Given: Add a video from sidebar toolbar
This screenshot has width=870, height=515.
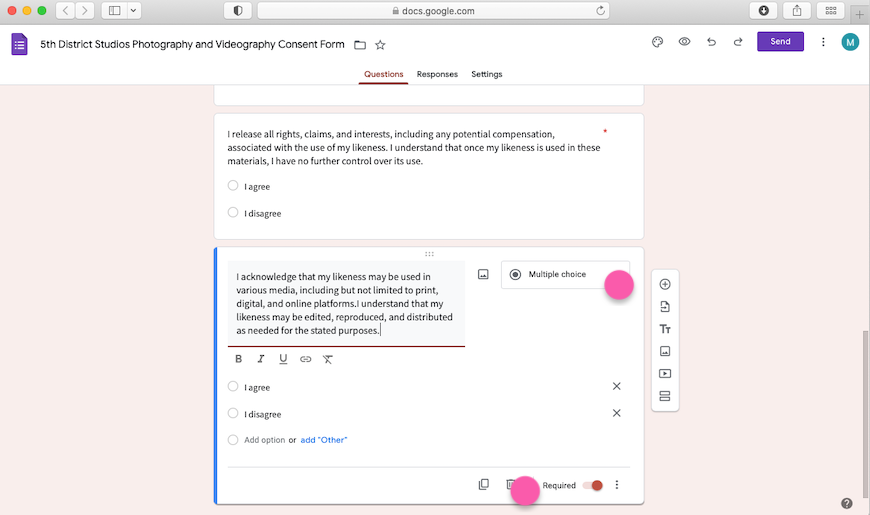Looking at the screenshot, I should click(x=665, y=374).
